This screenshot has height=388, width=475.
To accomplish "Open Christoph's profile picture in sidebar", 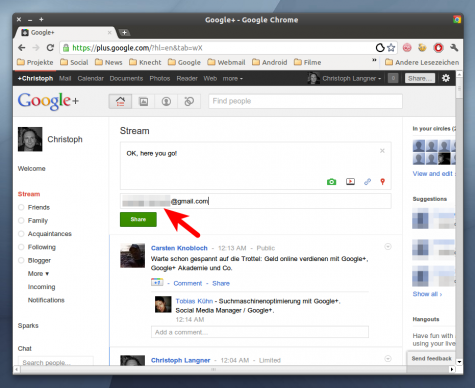I will click(x=30, y=139).
